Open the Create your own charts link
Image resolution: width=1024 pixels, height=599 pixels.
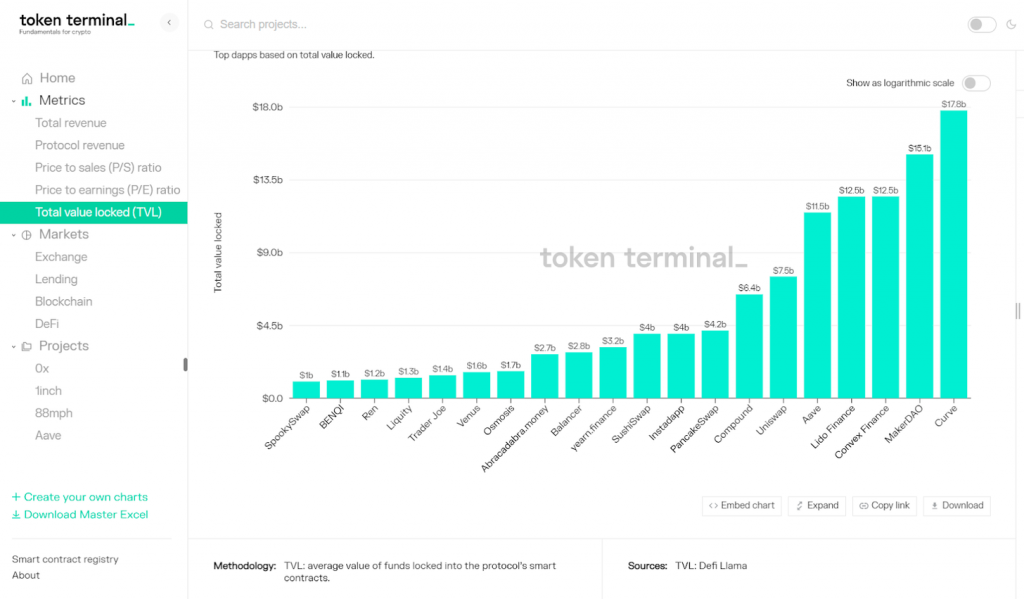81,496
